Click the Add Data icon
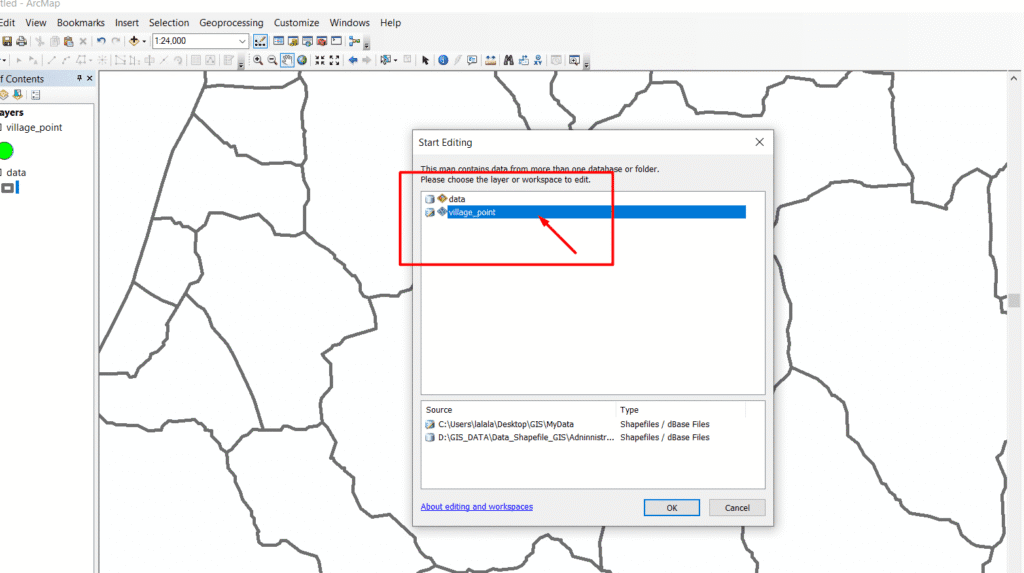Screen dimensions: 1024x573 click(x=133, y=41)
